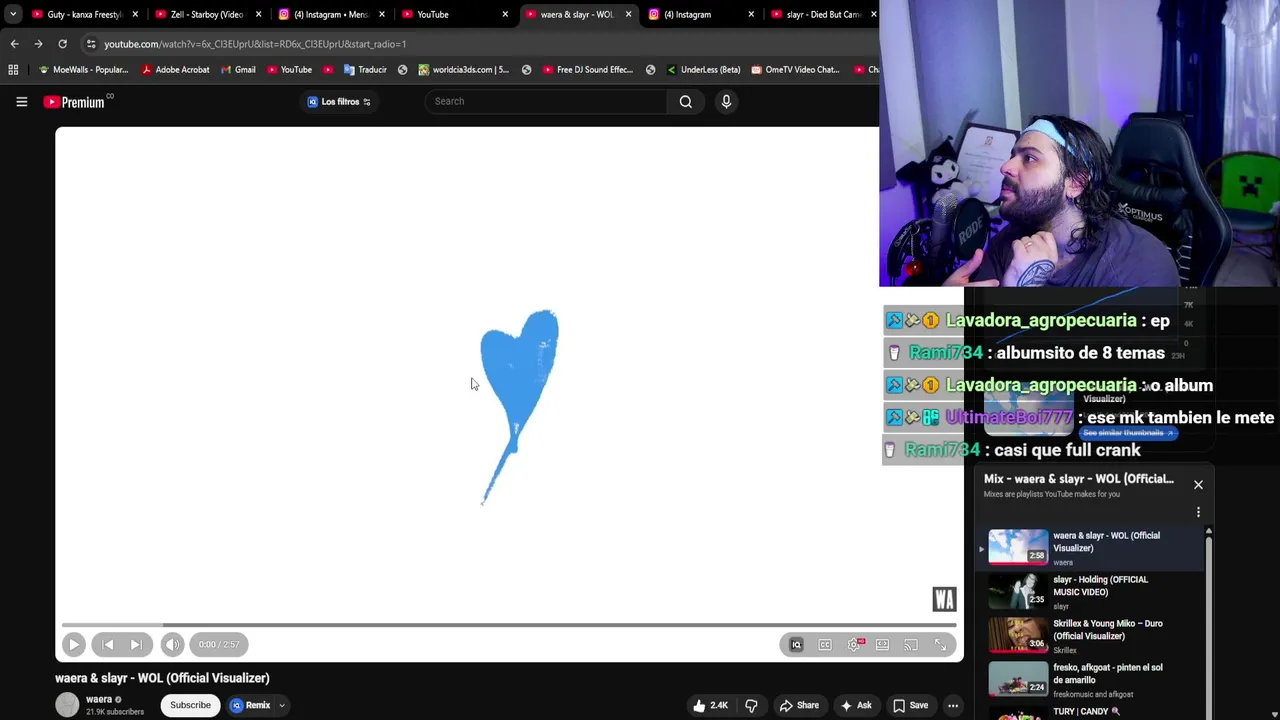Open the Gmail bookmark
This screenshot has width=1280, height=720.
click(237, 70)
